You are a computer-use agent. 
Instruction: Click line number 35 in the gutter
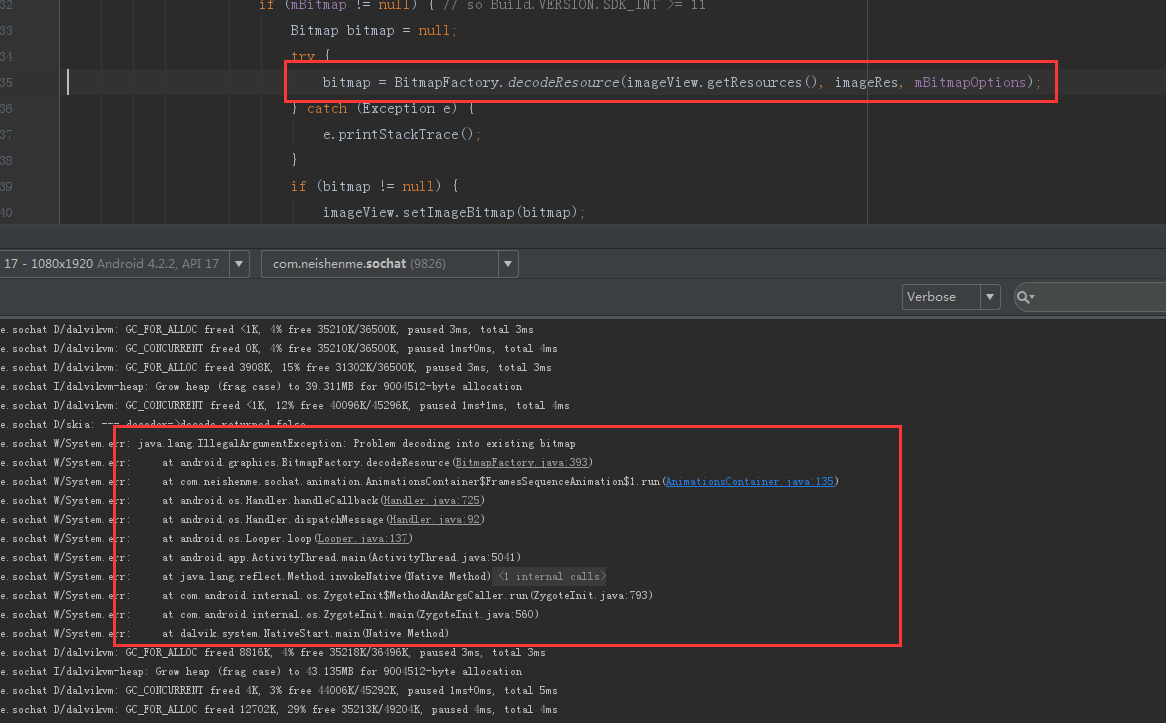[x=7, y=83]
